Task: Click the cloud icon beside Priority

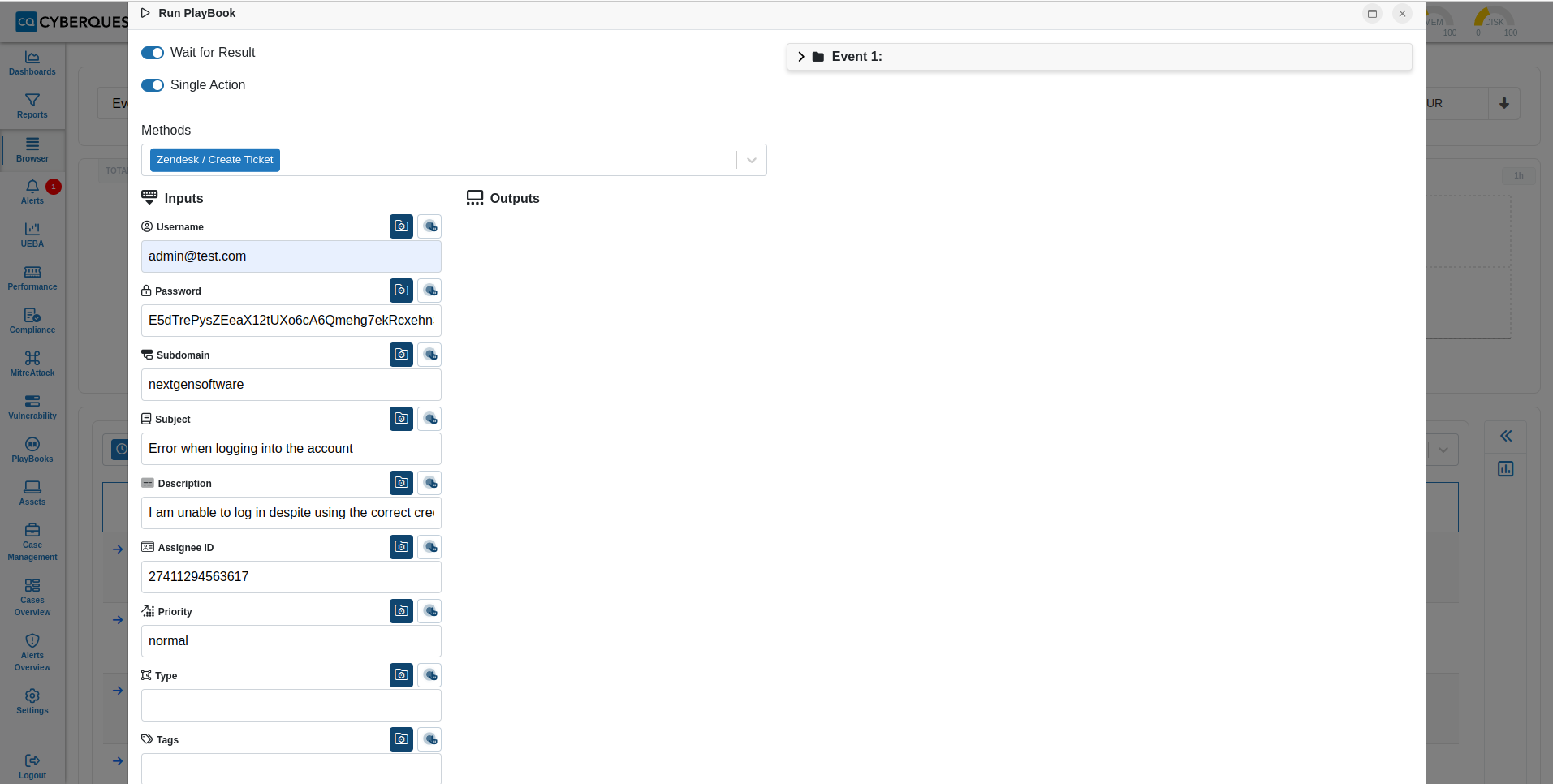Action: click(x=429, y=611)
